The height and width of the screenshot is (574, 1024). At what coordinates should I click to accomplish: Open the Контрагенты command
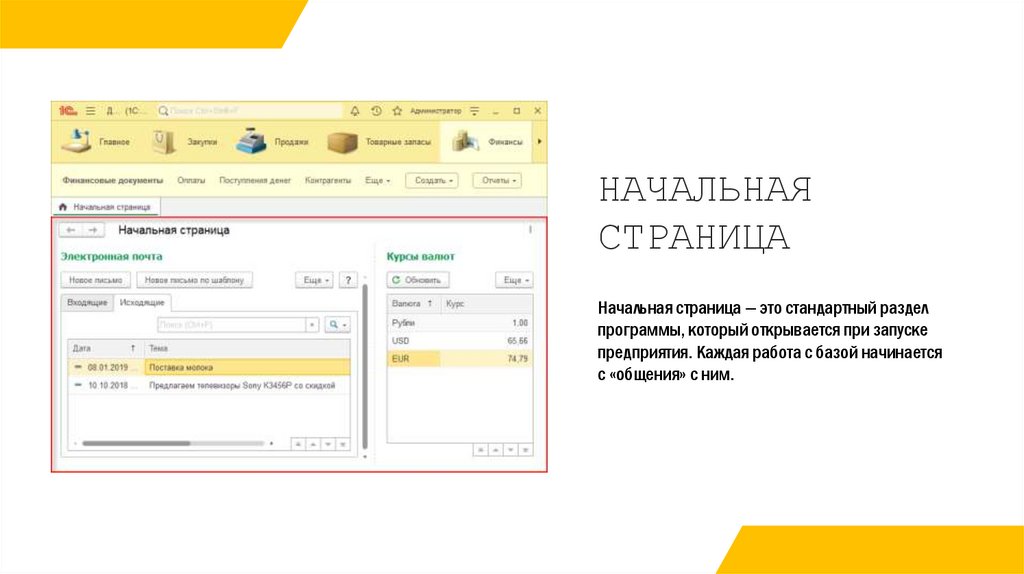pyautogui.click(x=328, y=180)
